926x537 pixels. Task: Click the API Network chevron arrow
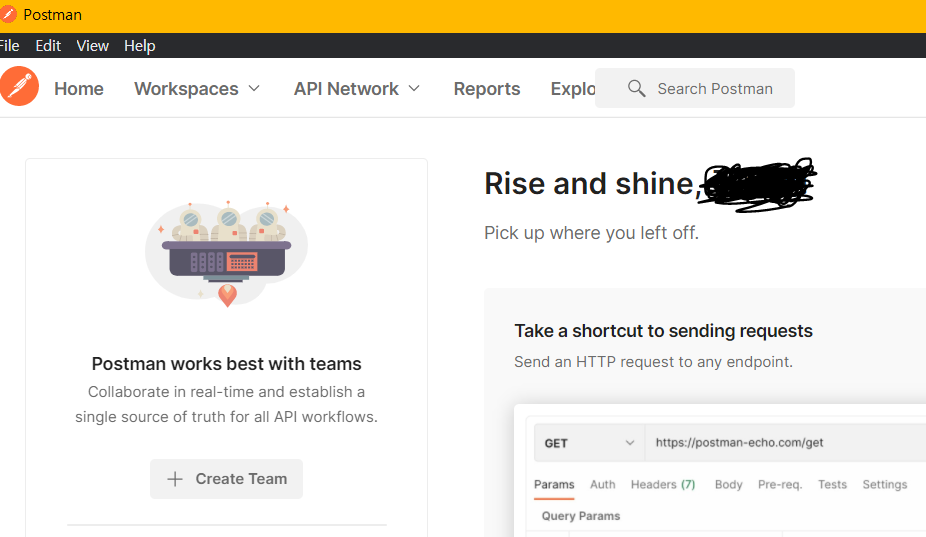point(414,89)
